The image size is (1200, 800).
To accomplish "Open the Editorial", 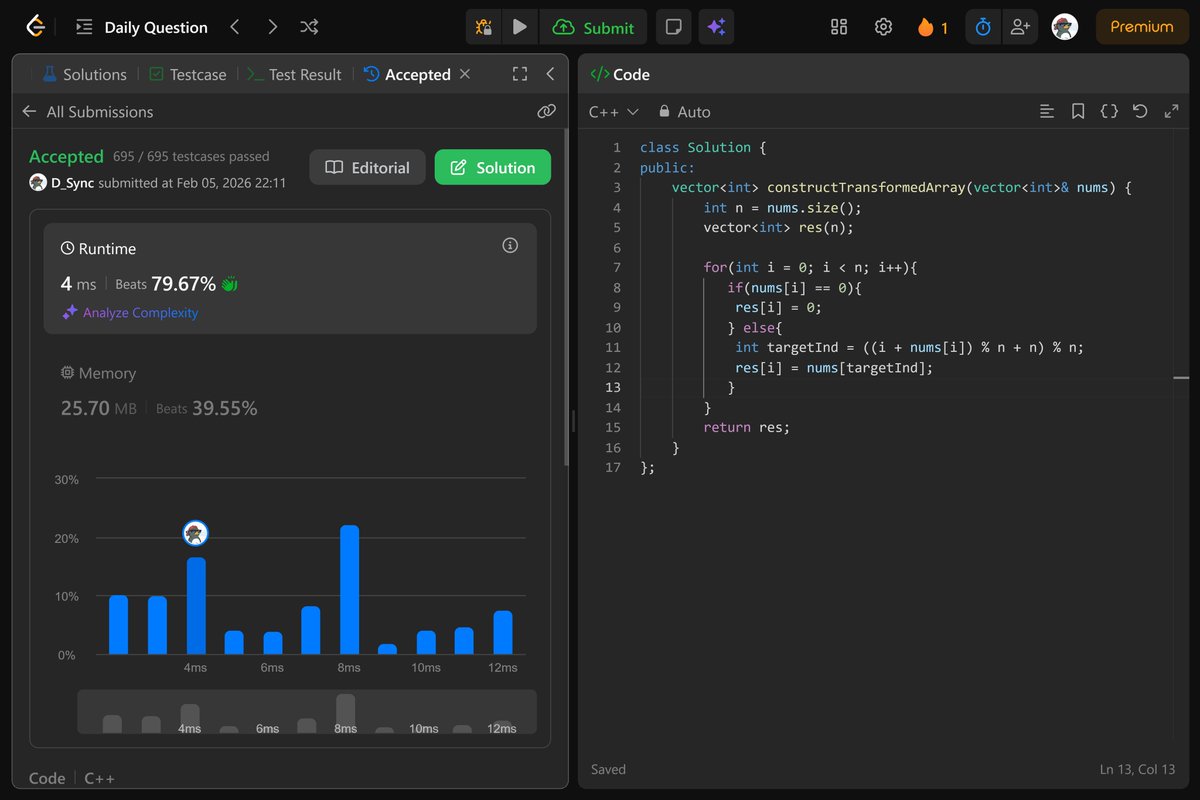I will 367,167.
